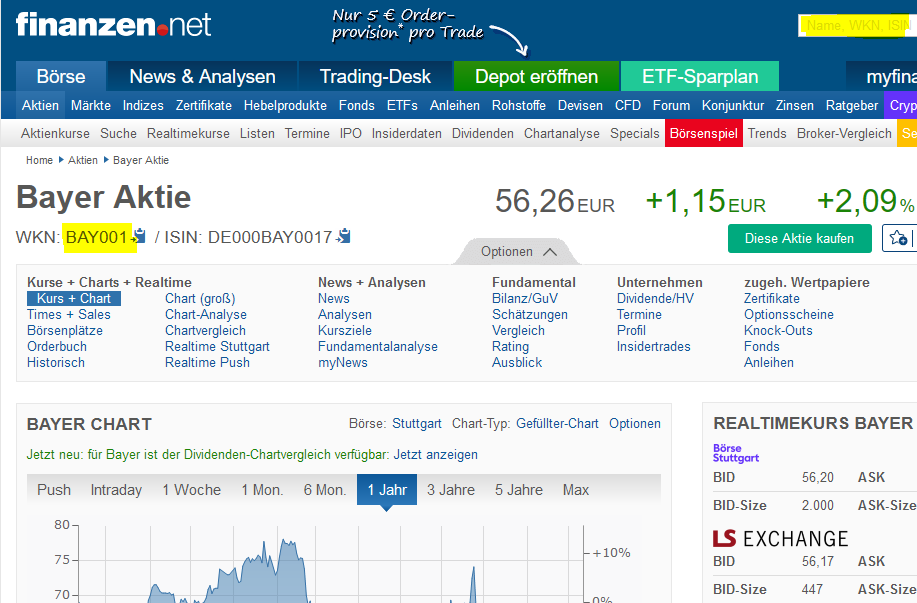
Task: Open Realtimekurse submenu item
Action: point(188,133)
